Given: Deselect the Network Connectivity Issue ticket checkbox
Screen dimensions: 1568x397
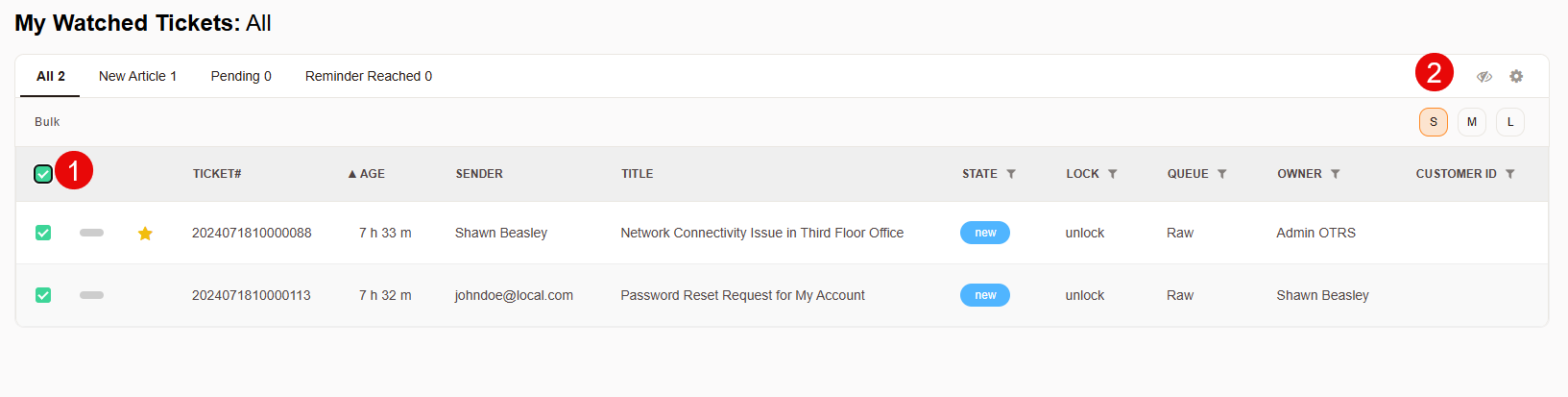Looking at the screenshot, I should tap(43, 233).
